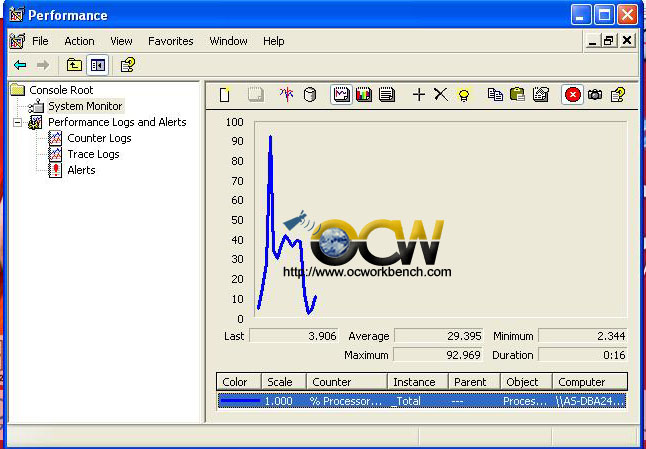The height and width of the screenshot is (449, 646).
Task: Open the graph Properties icon
Action: [x=541, y=95]
